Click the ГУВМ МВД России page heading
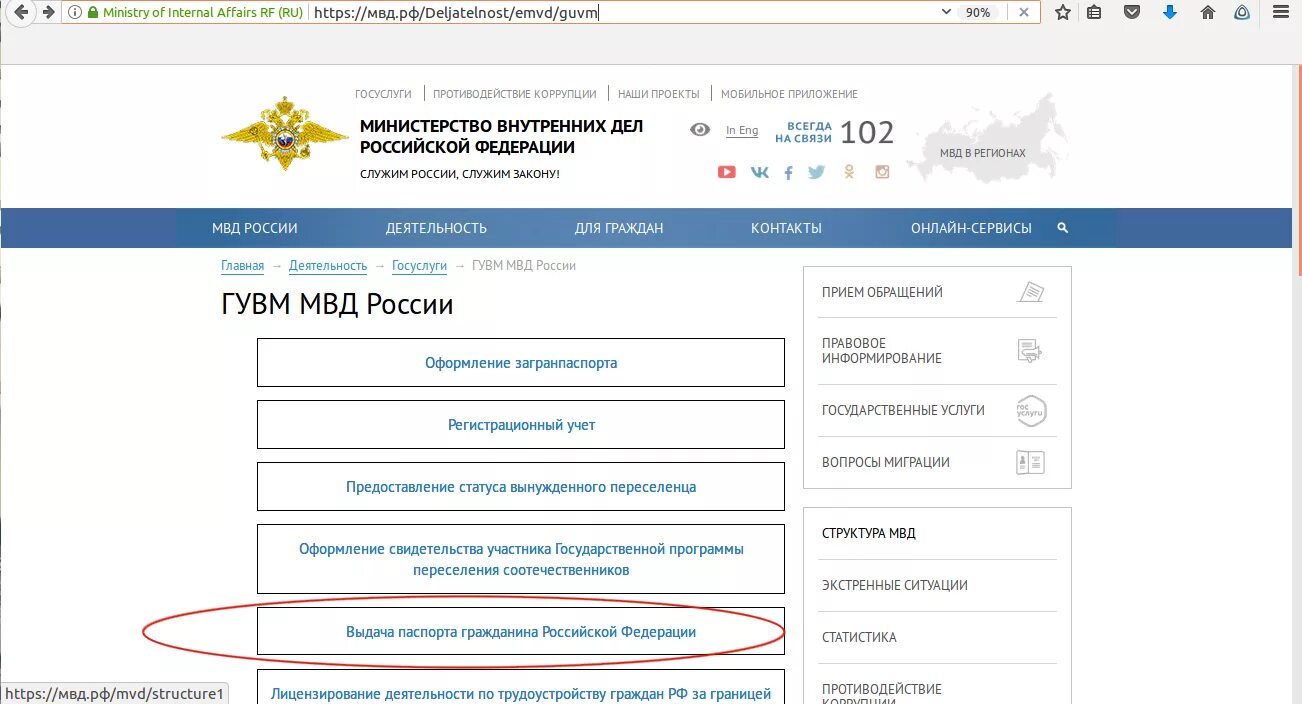This screenshot has width=1302, height=704. pyautogui.click(x=337, y=304)
